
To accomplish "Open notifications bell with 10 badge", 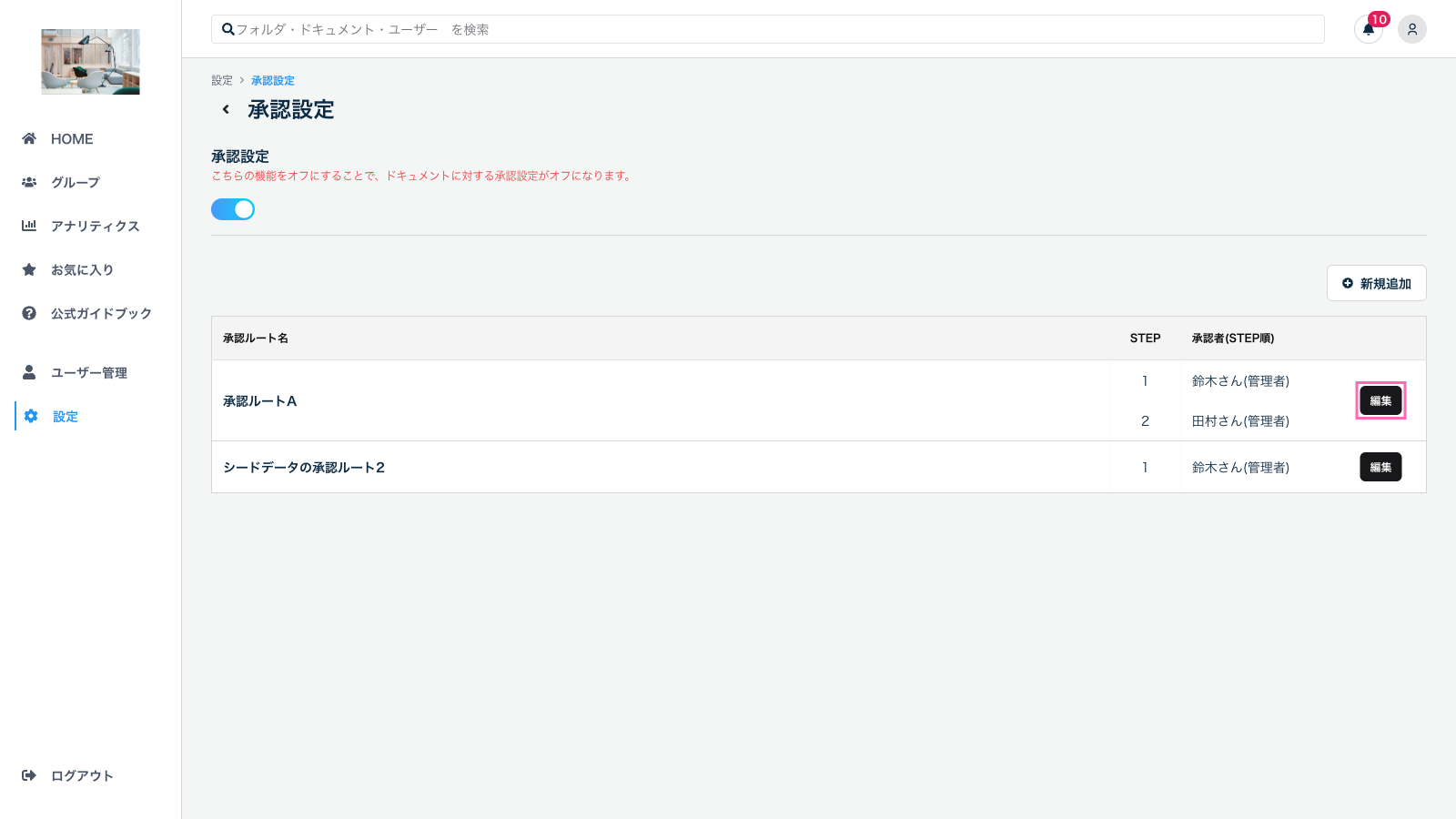I will (x=1368, y=29).
